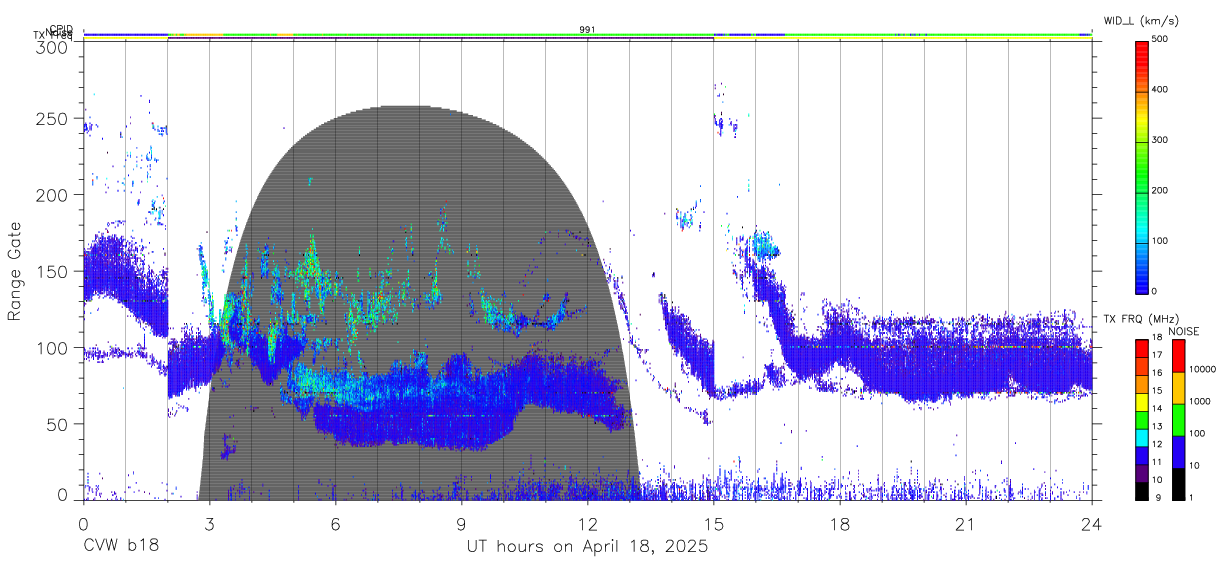Click the '0' tick on WID colorbar
This screenshot has height=567, width=1228.
1155,291
